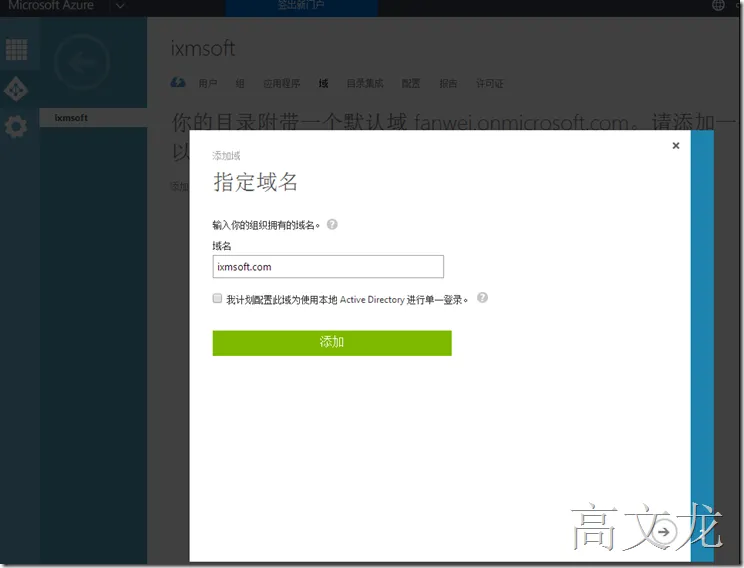
Task: Open the Active Directory diamond icon in sidebar
Action: click(x=16, y=89)
